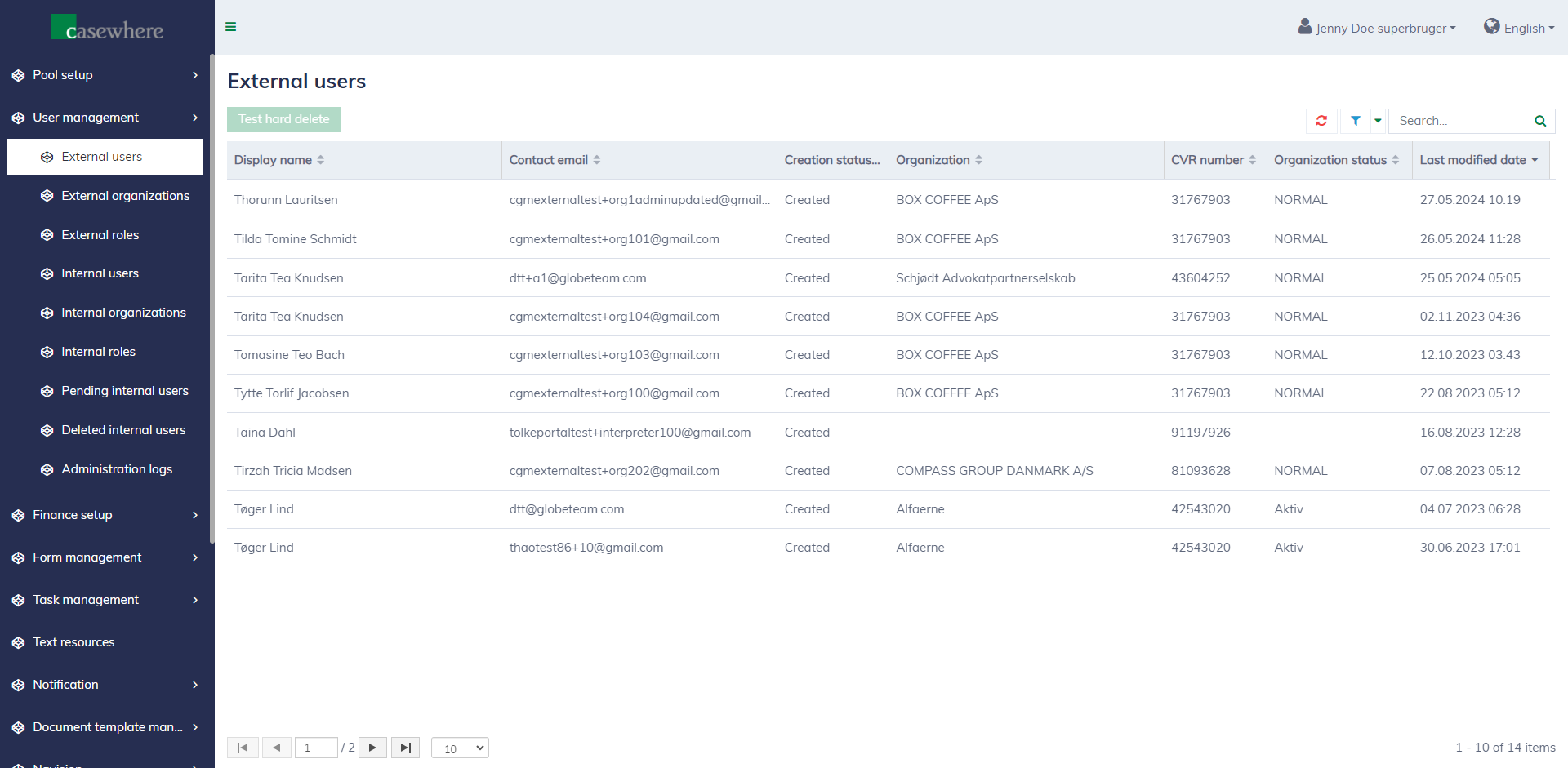Click the search magnifier icon

1539,121
